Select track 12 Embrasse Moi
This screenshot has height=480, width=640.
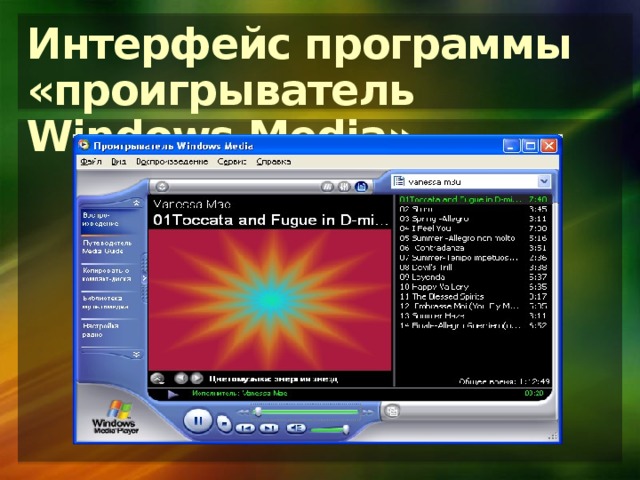click(x=473, y=306)
